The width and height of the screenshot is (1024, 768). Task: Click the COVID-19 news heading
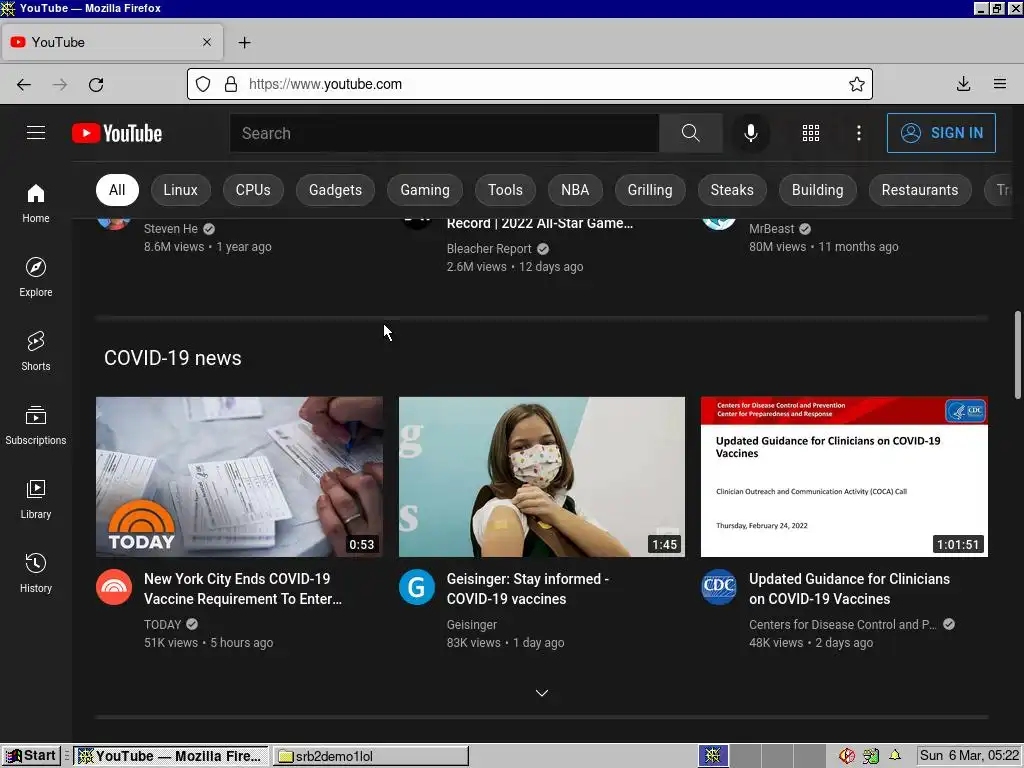click(x=172, y=358)
